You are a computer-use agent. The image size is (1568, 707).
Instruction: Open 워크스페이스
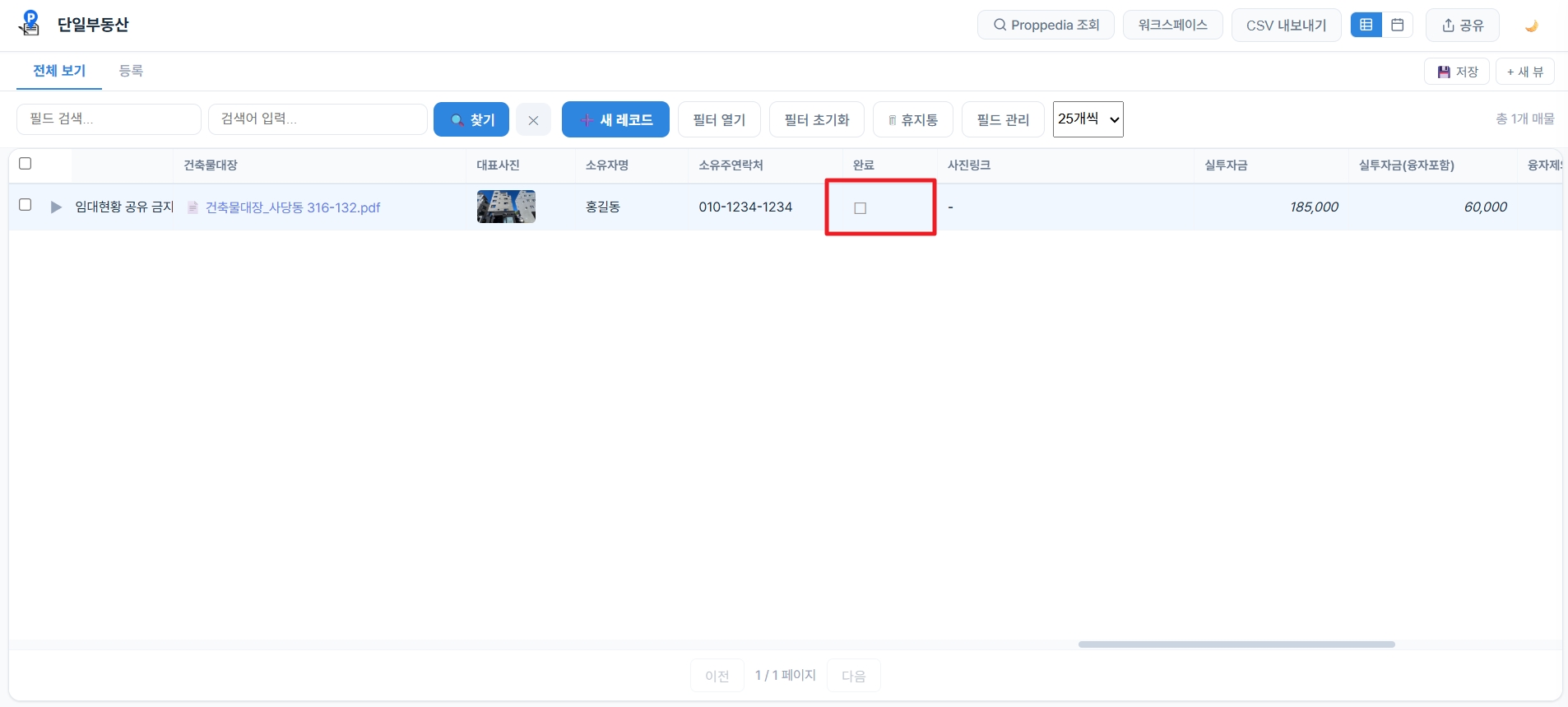pos(1172,25)
